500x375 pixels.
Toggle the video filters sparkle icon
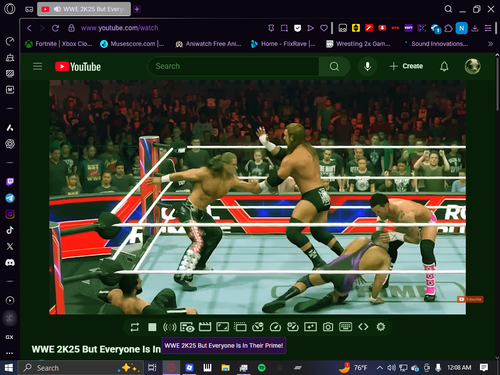(310, 327)
